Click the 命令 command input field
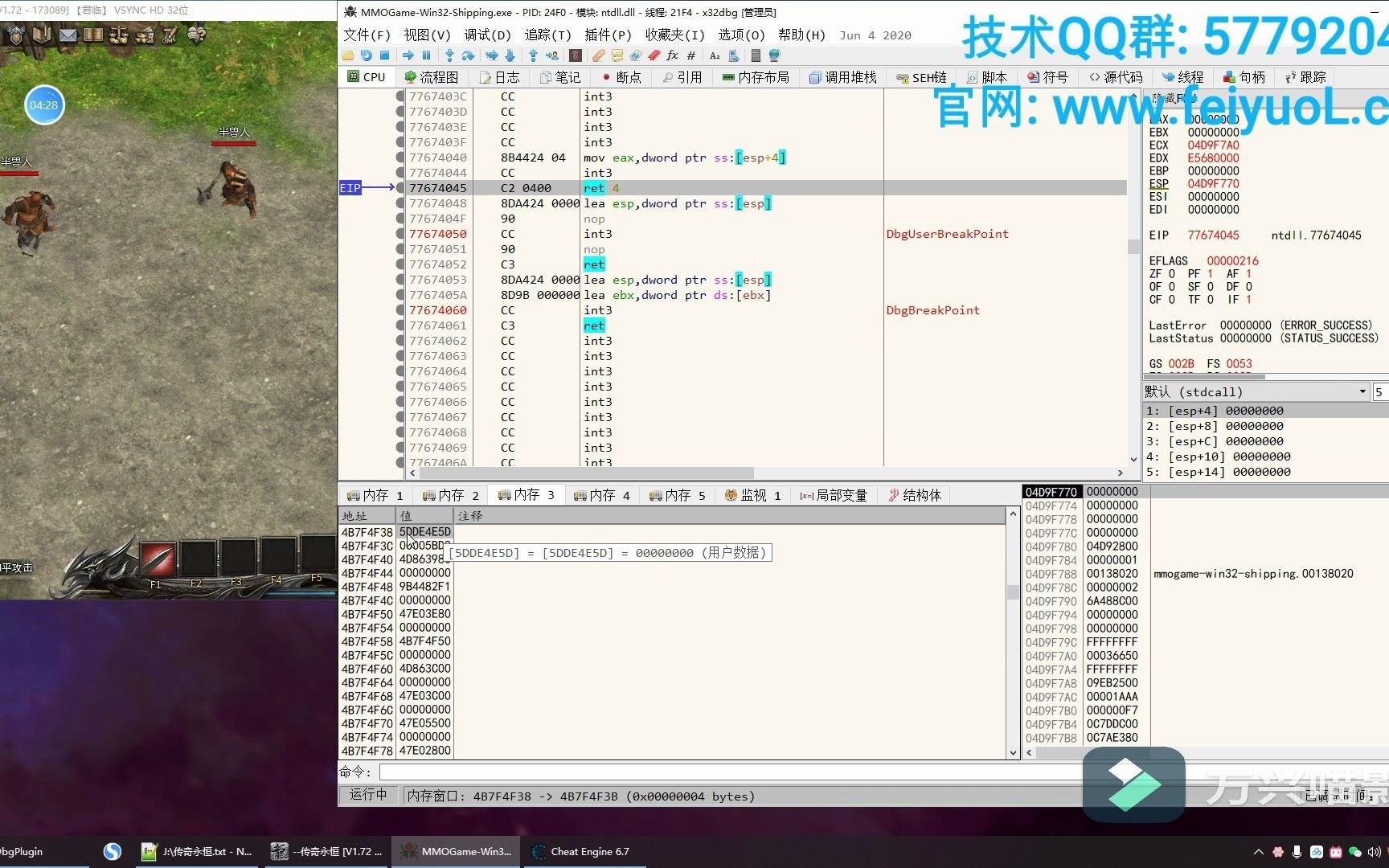This screenshot has width=1389, height=868. tap(730, 772)
